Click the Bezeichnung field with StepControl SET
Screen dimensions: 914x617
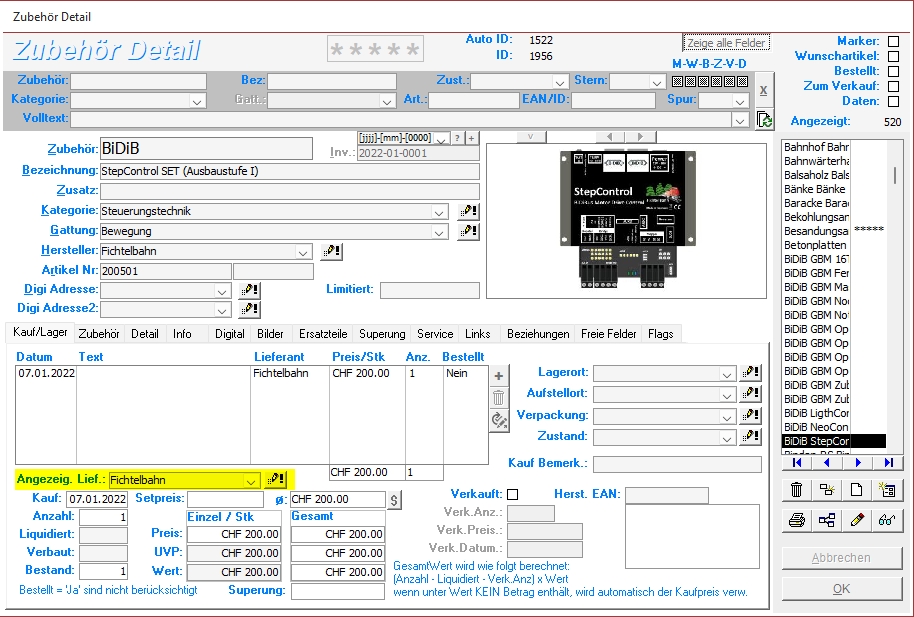[290, 171]
